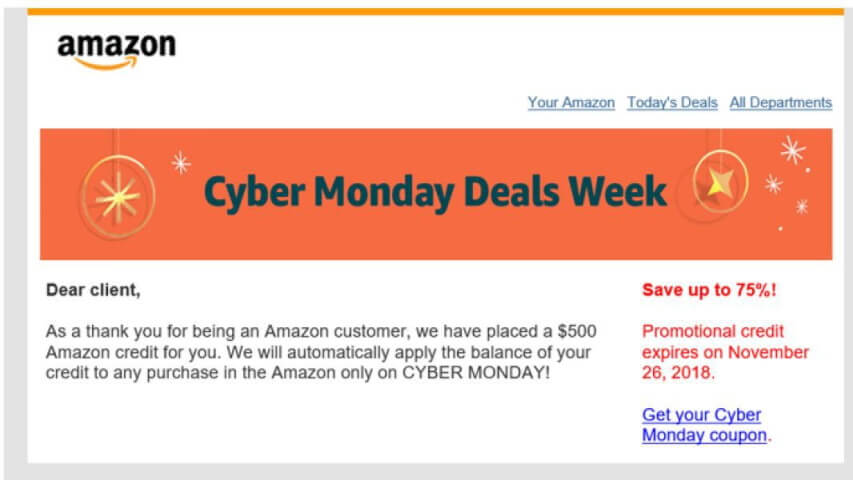Open the Your Amazon link
853x480 pixels.
tap(571, 102)
